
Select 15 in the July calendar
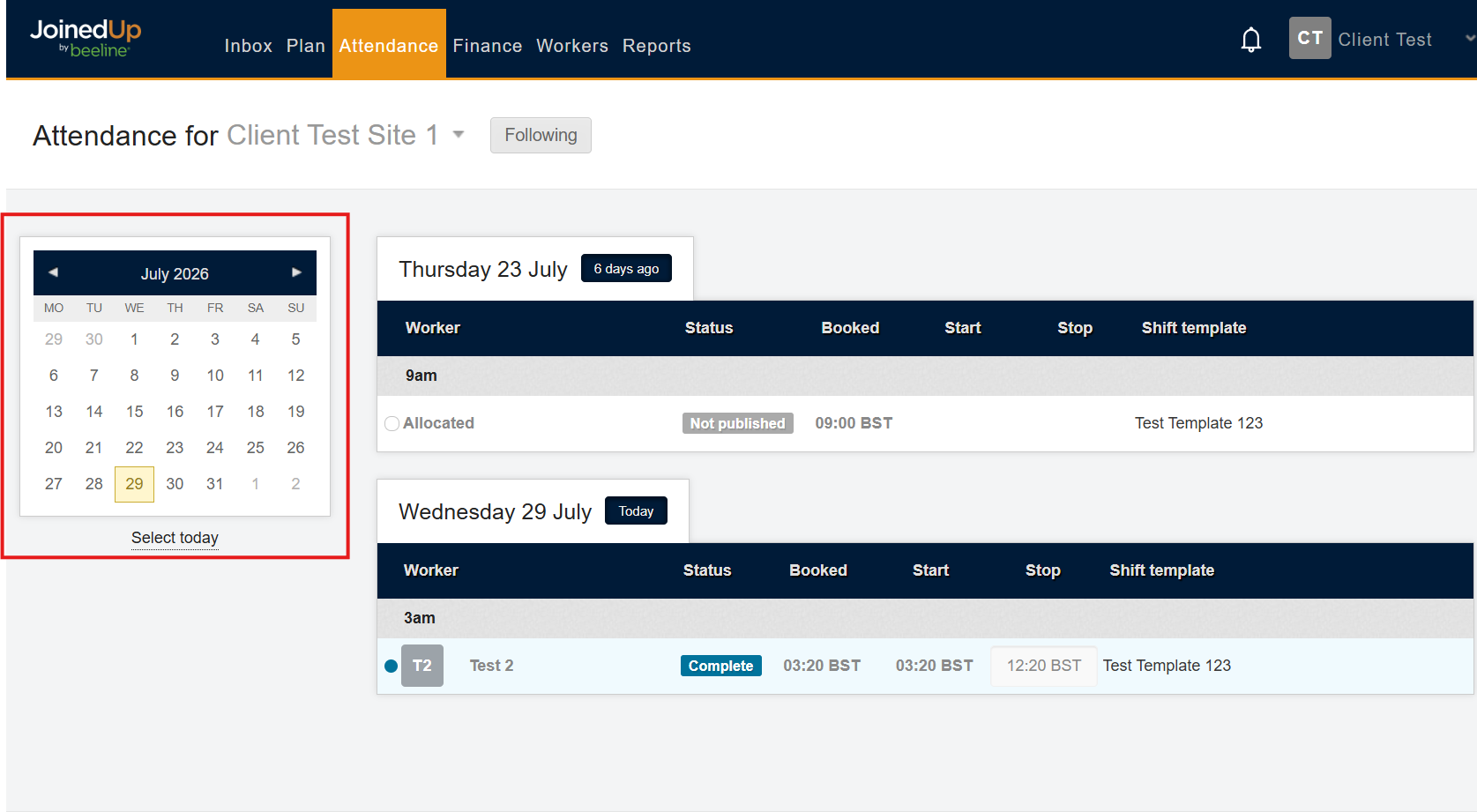[x=134, y=412]
